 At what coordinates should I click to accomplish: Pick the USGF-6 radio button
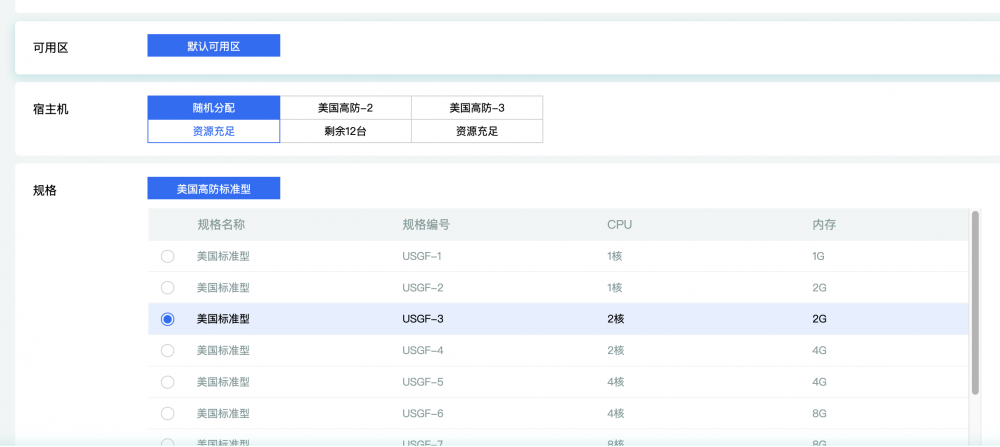pos(167,413)
